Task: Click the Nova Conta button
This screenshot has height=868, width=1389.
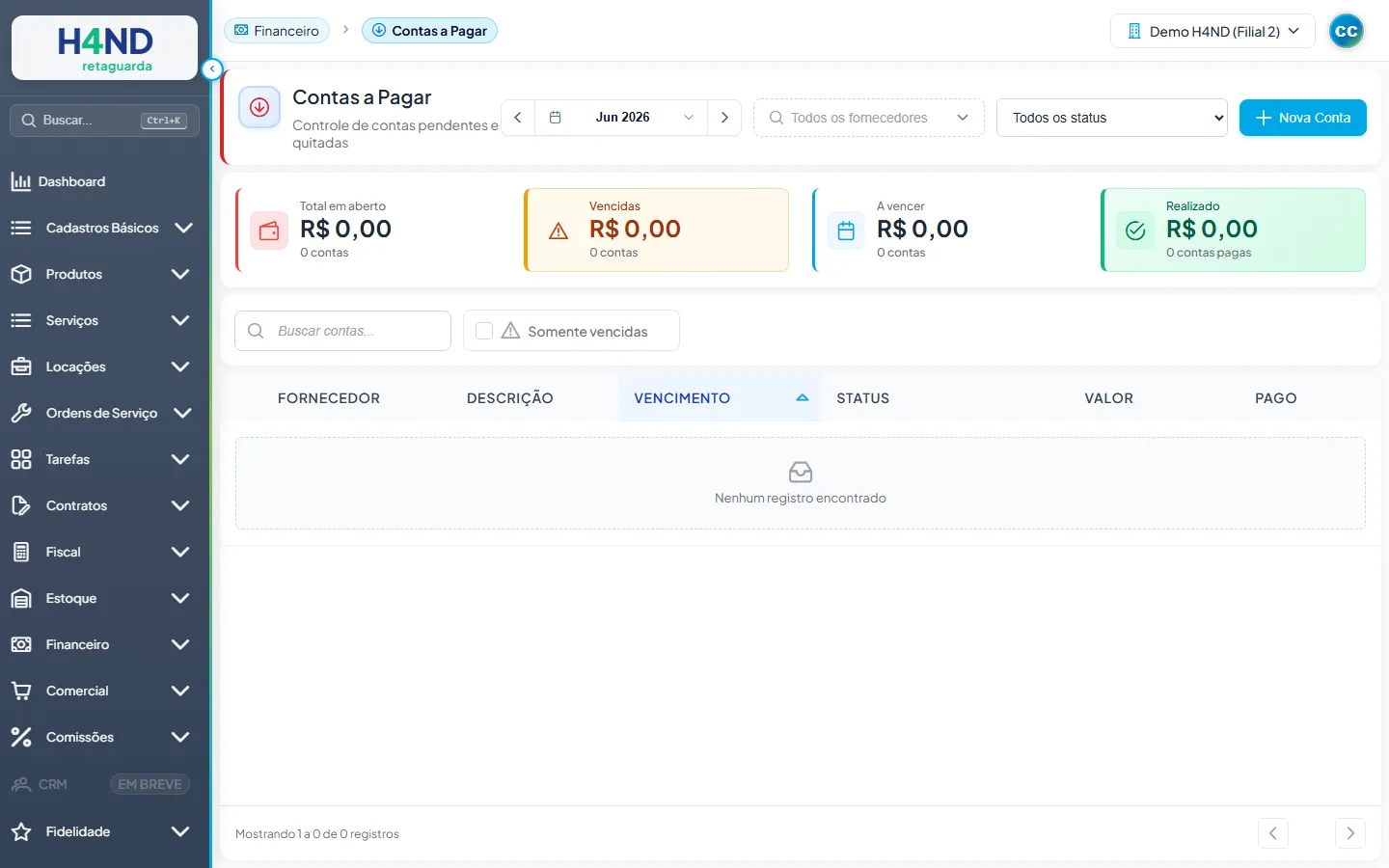Action: click(x=1302, y=118)
